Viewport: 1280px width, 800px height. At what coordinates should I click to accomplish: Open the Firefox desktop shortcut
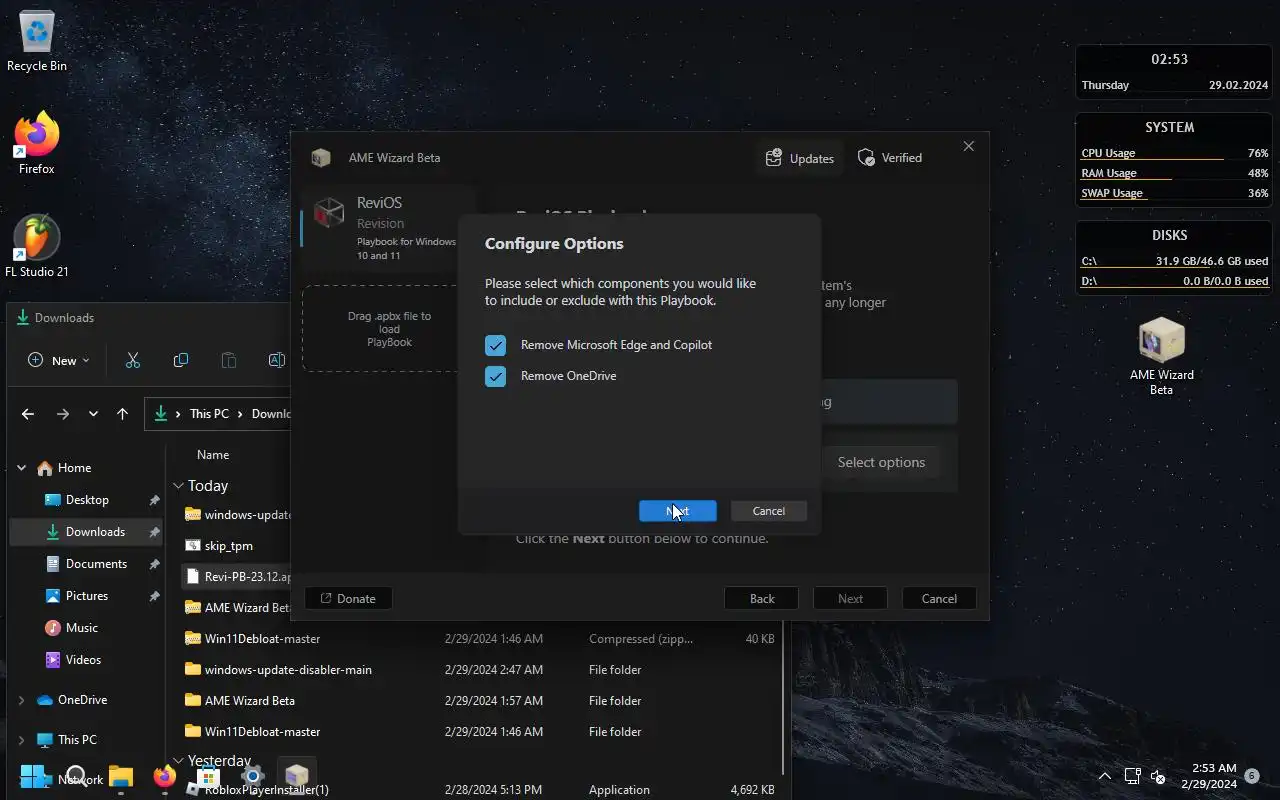click(x=37, y=143)
